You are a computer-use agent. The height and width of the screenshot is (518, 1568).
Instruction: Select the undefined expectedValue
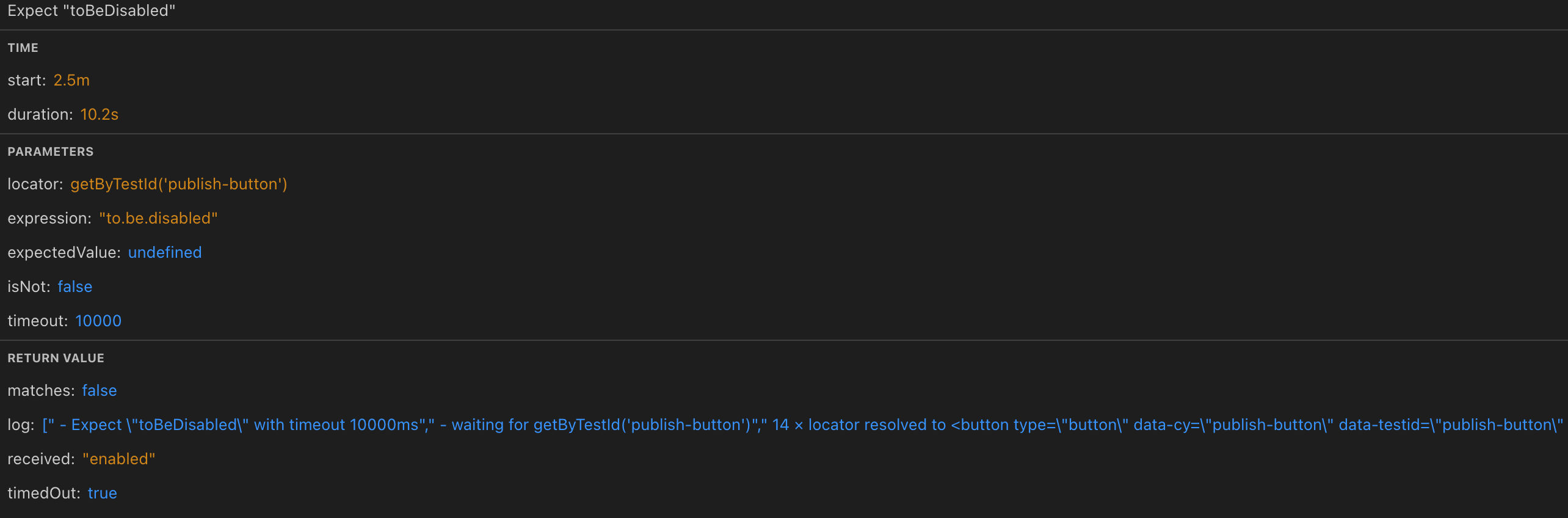pos(165,252)
